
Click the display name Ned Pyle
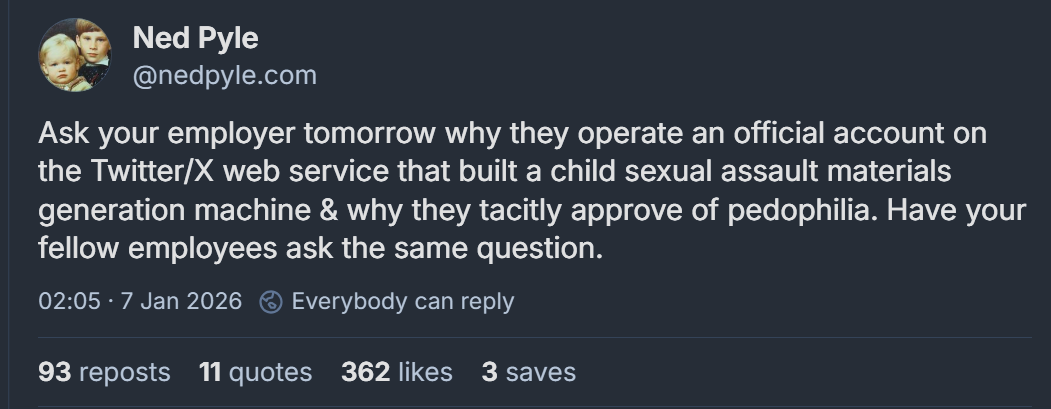pyautogui.click(x=195, y=39)
